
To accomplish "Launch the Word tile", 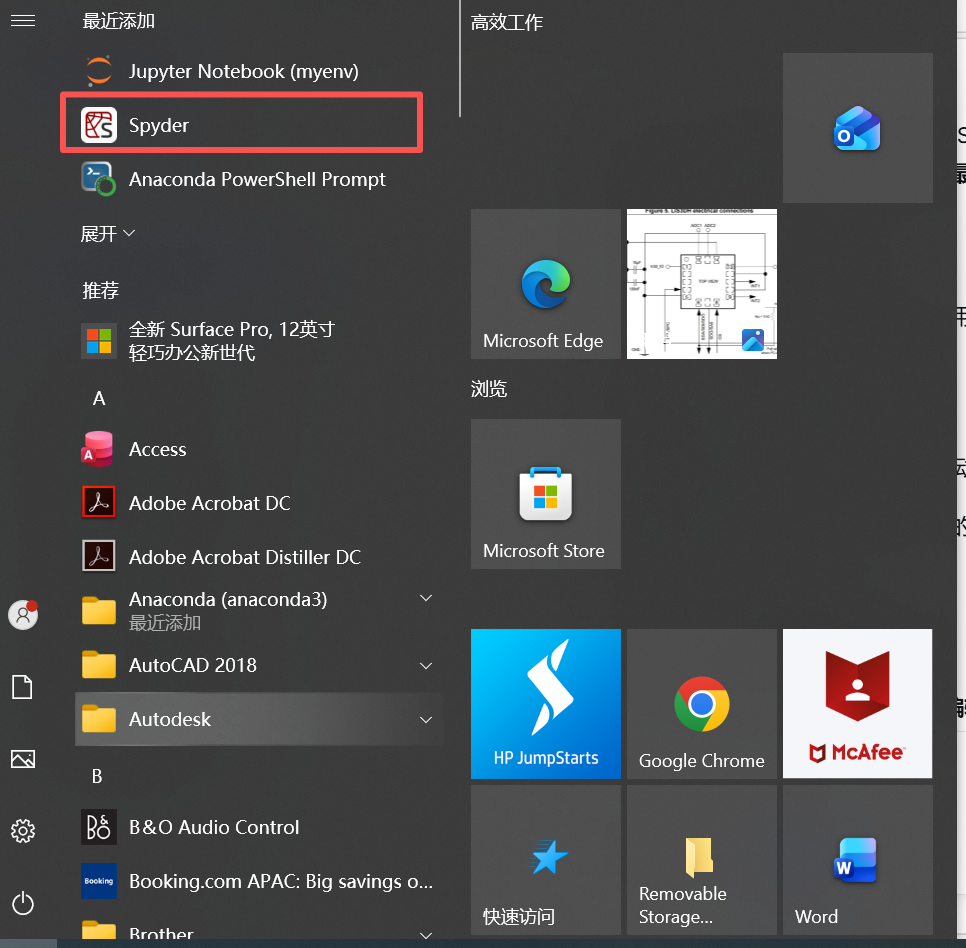I will 858,860.
